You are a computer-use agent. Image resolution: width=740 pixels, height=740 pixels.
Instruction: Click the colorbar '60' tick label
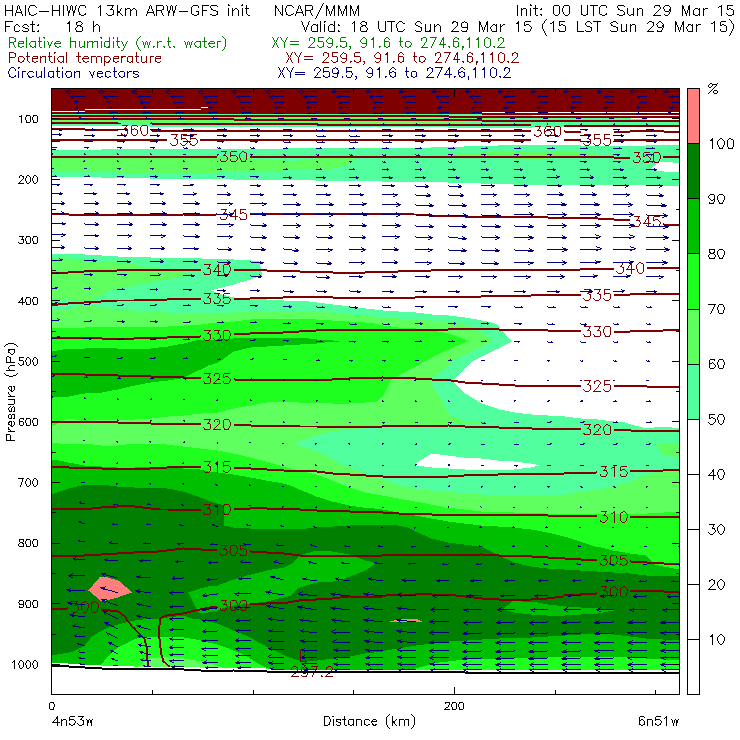click(716, 364)
